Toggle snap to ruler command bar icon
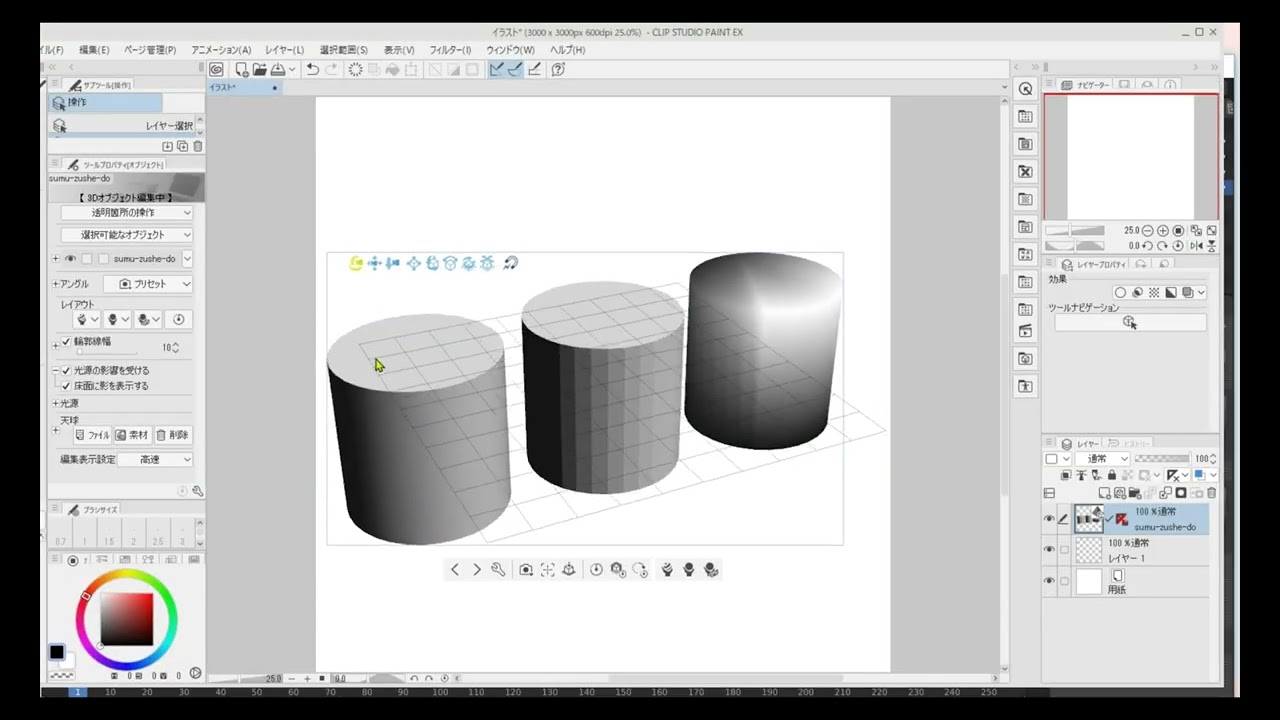1280x720 pixels. click(x=497, y=69)
